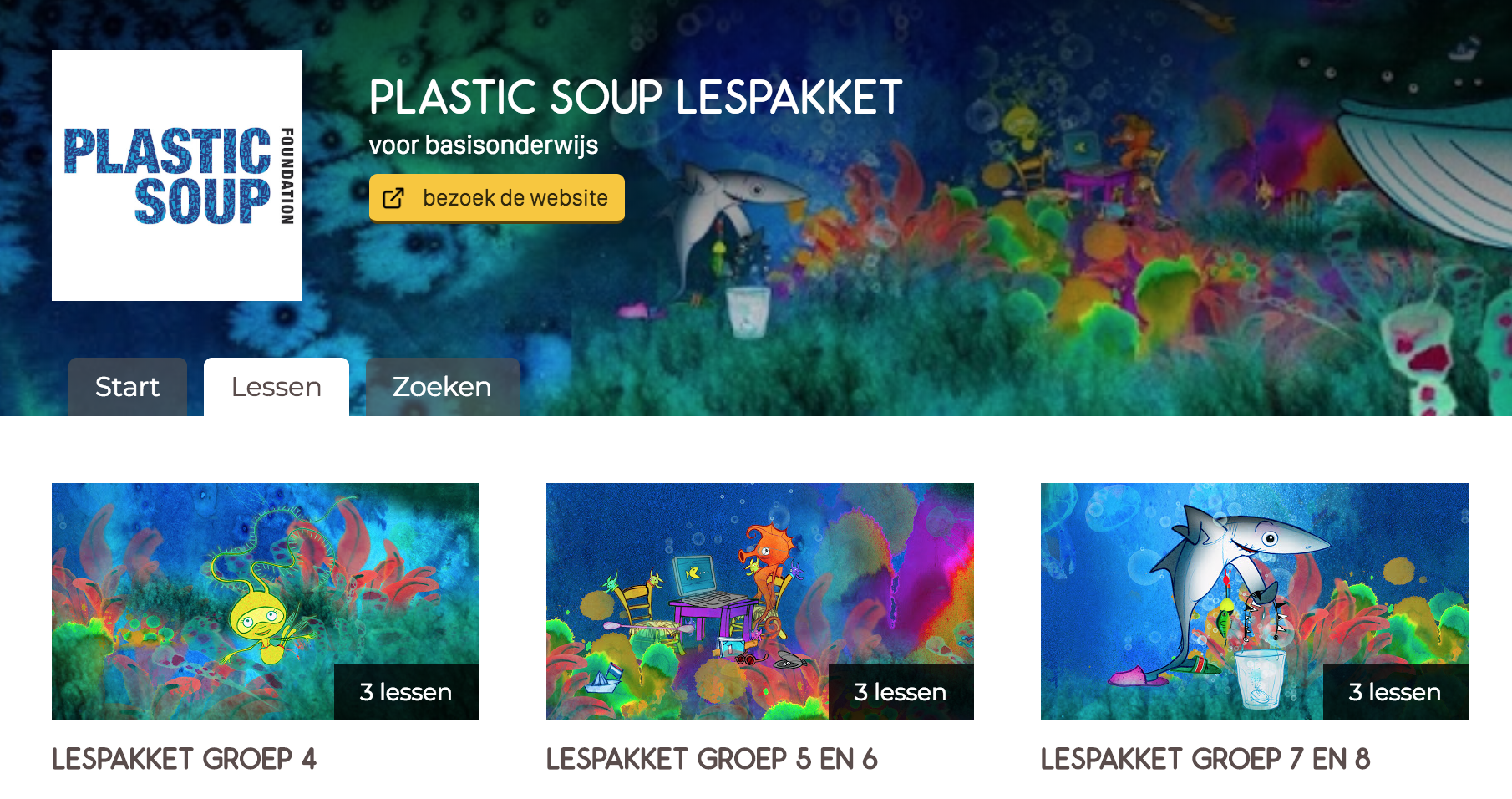Visit the website via 'bezoek de website'
The height and width of the screenshot is (799, 1512).
tap(497, 198)
